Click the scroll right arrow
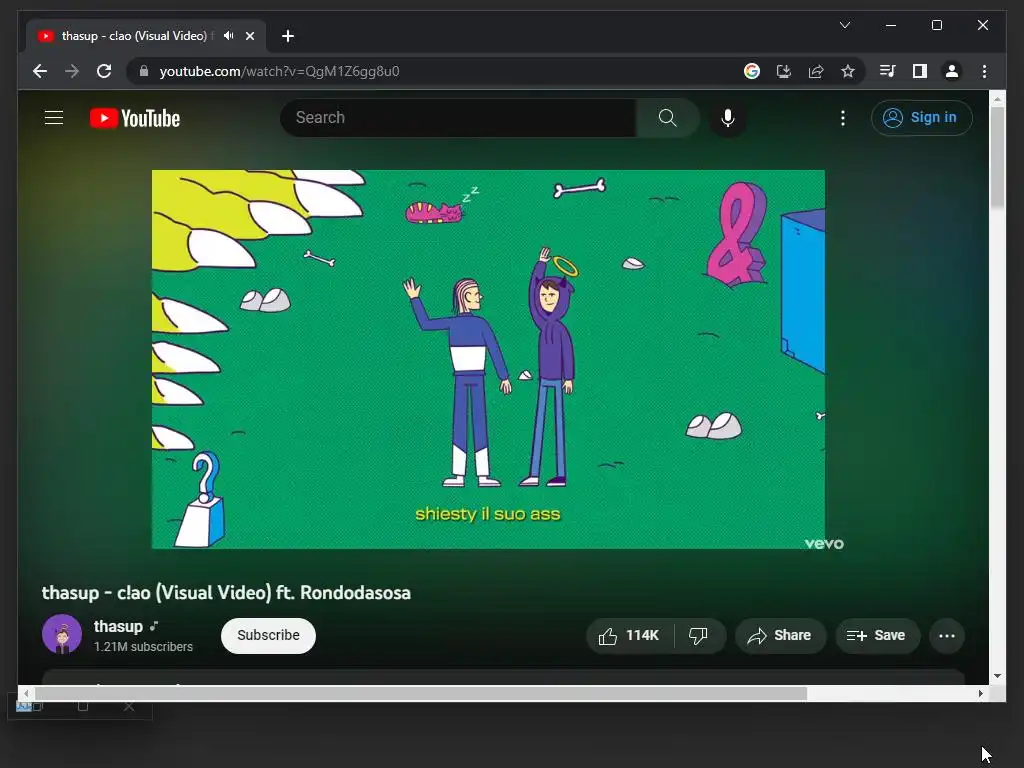This screenshot has width=1024, height=768. [x=980, y=694]
